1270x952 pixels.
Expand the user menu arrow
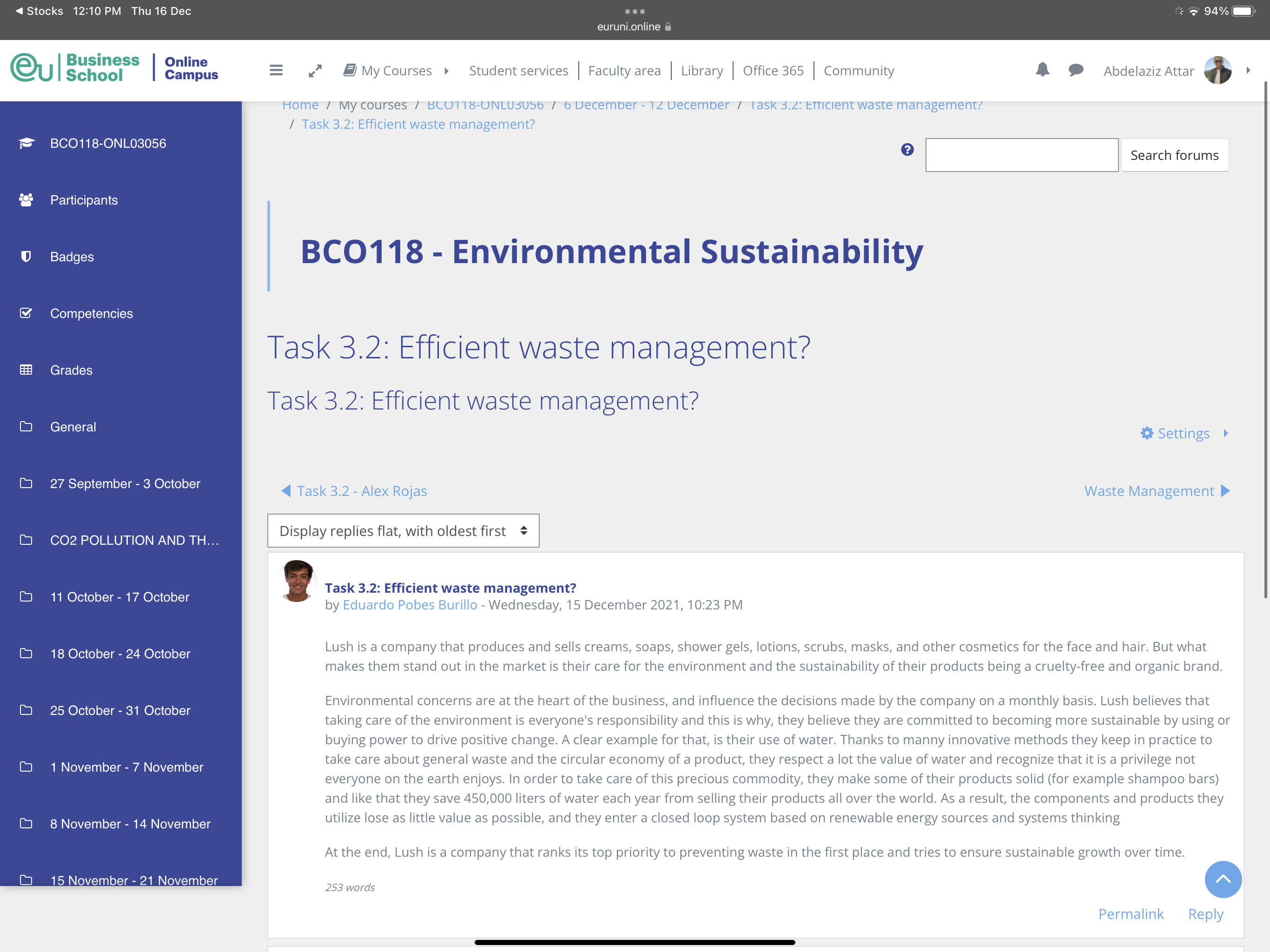[x=1248, y=71]
